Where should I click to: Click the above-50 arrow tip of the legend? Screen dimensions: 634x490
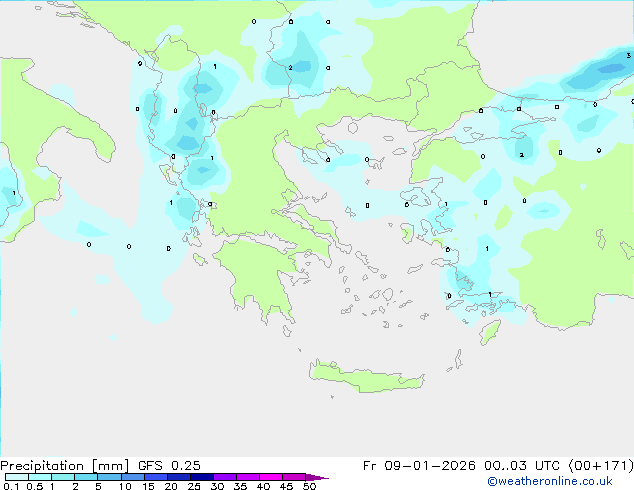click(317, 477)
